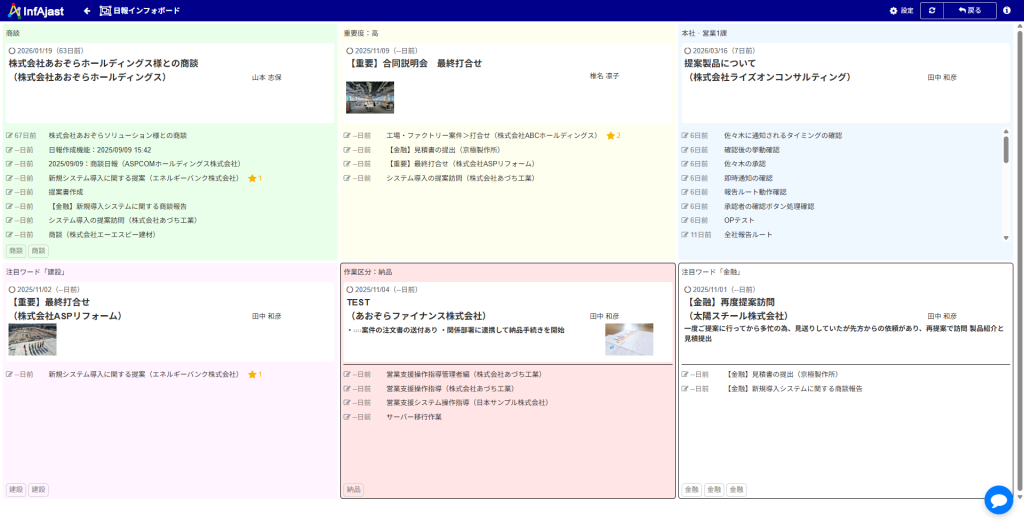Click the refresh icon button
The image size is (1024, 525).
click(x=932, y=11)
